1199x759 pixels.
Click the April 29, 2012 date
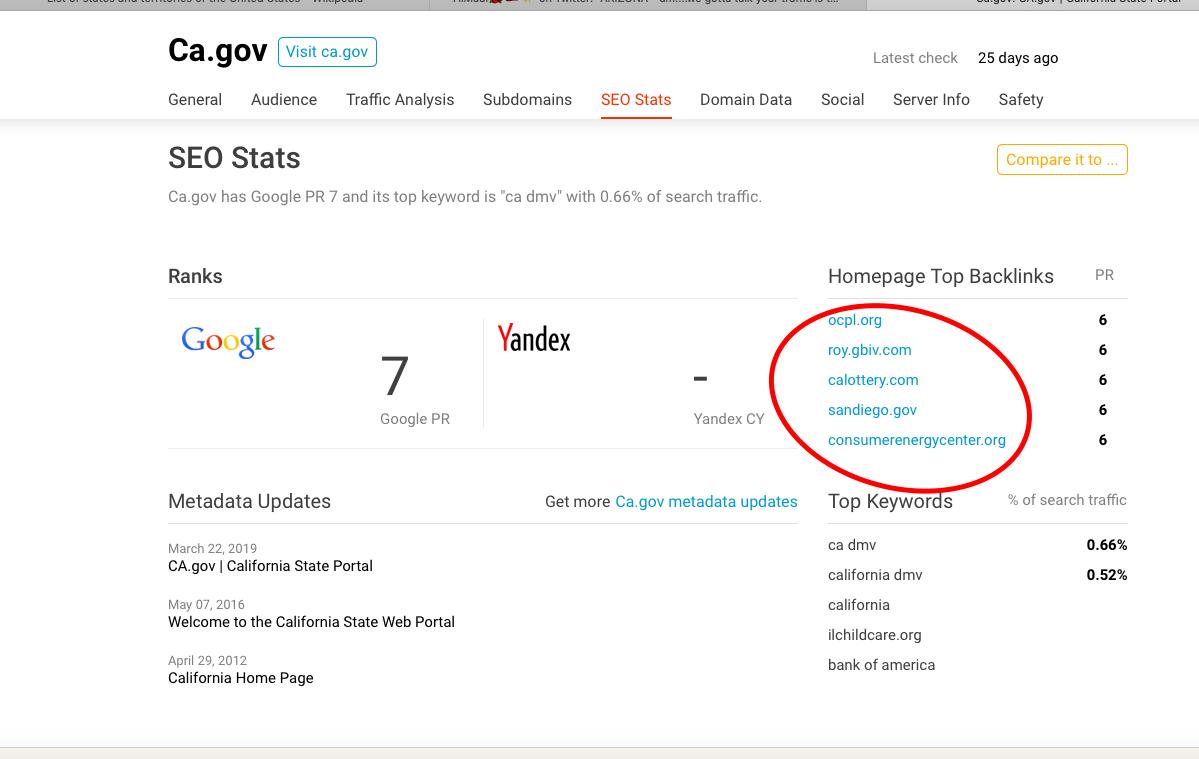pos(207,660)
